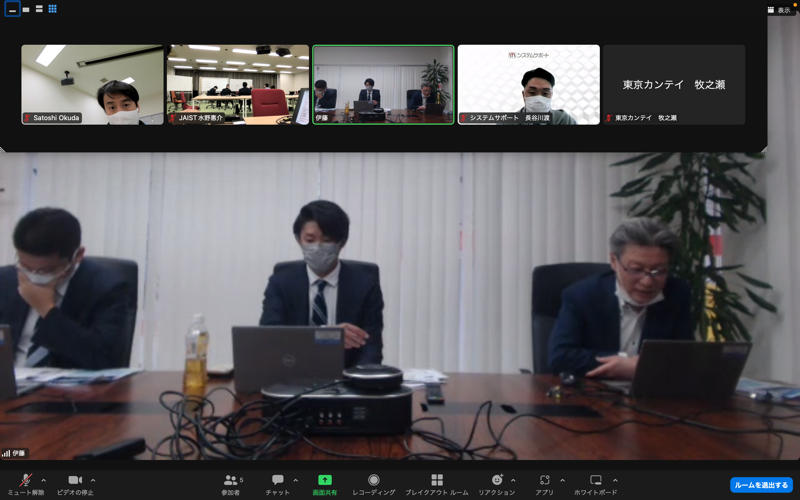Switch to single active speaker thumbnail icon
This screenshot has width=800, height=500.
pyautogui.click(x=26, y=9)
